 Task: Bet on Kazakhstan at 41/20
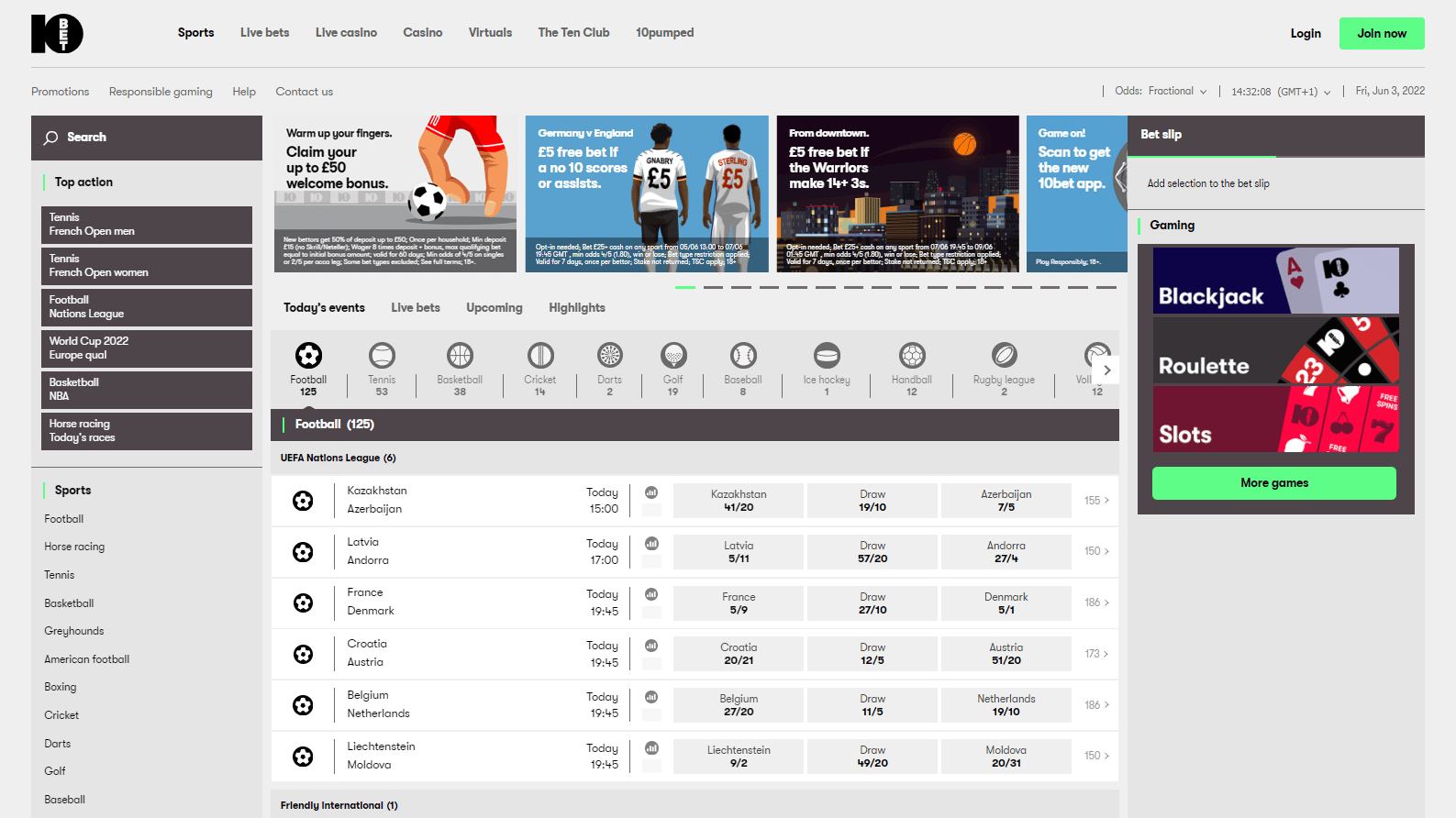click(x=739, y=501)
